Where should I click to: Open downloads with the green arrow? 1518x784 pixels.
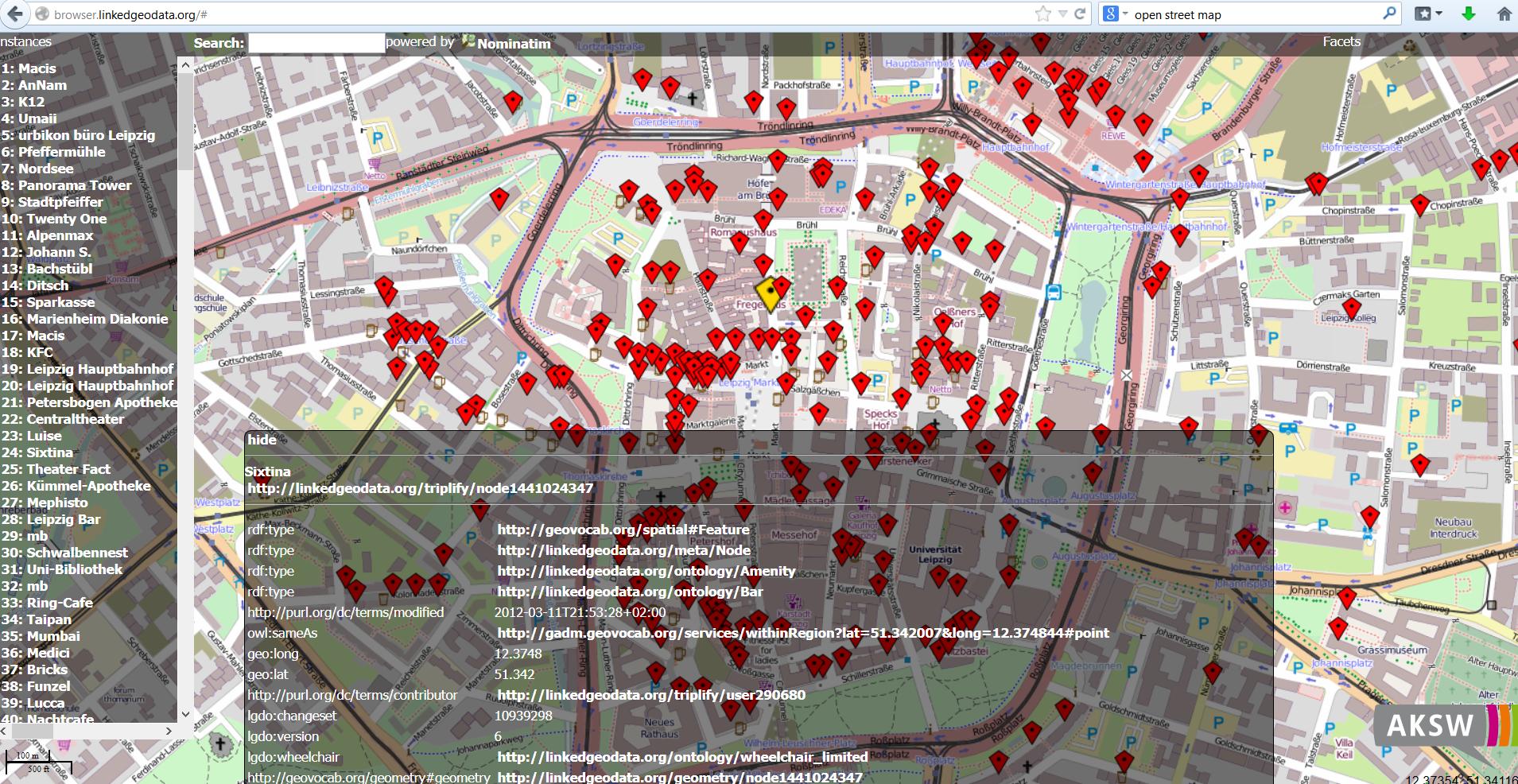[1469, 14]
